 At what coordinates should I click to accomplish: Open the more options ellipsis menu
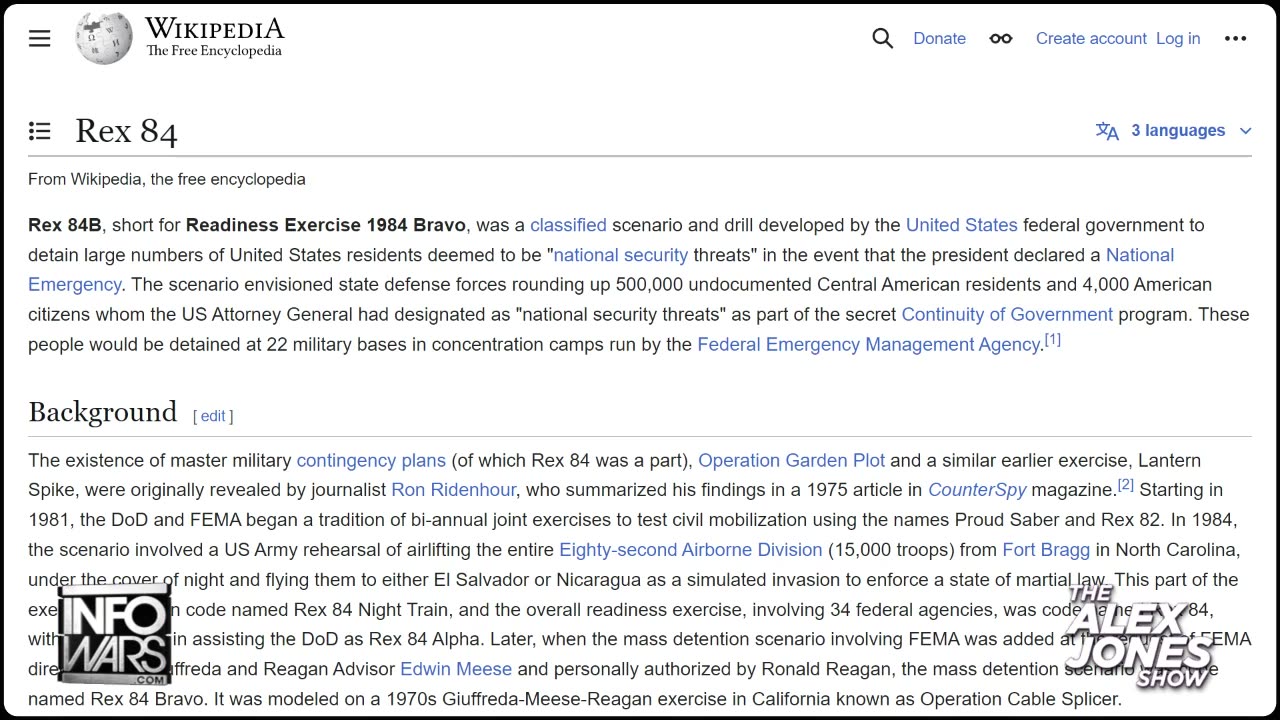[x=1236, y=39]
